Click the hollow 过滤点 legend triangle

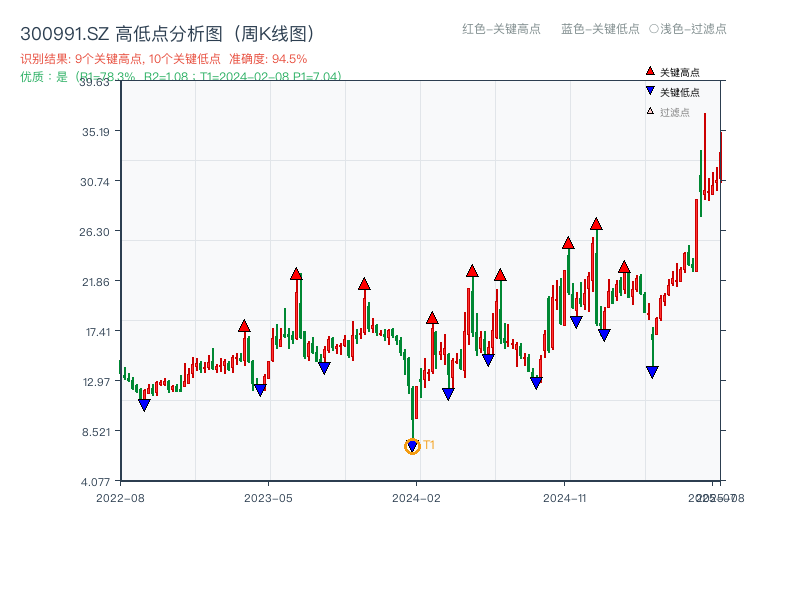coord(650,111)
